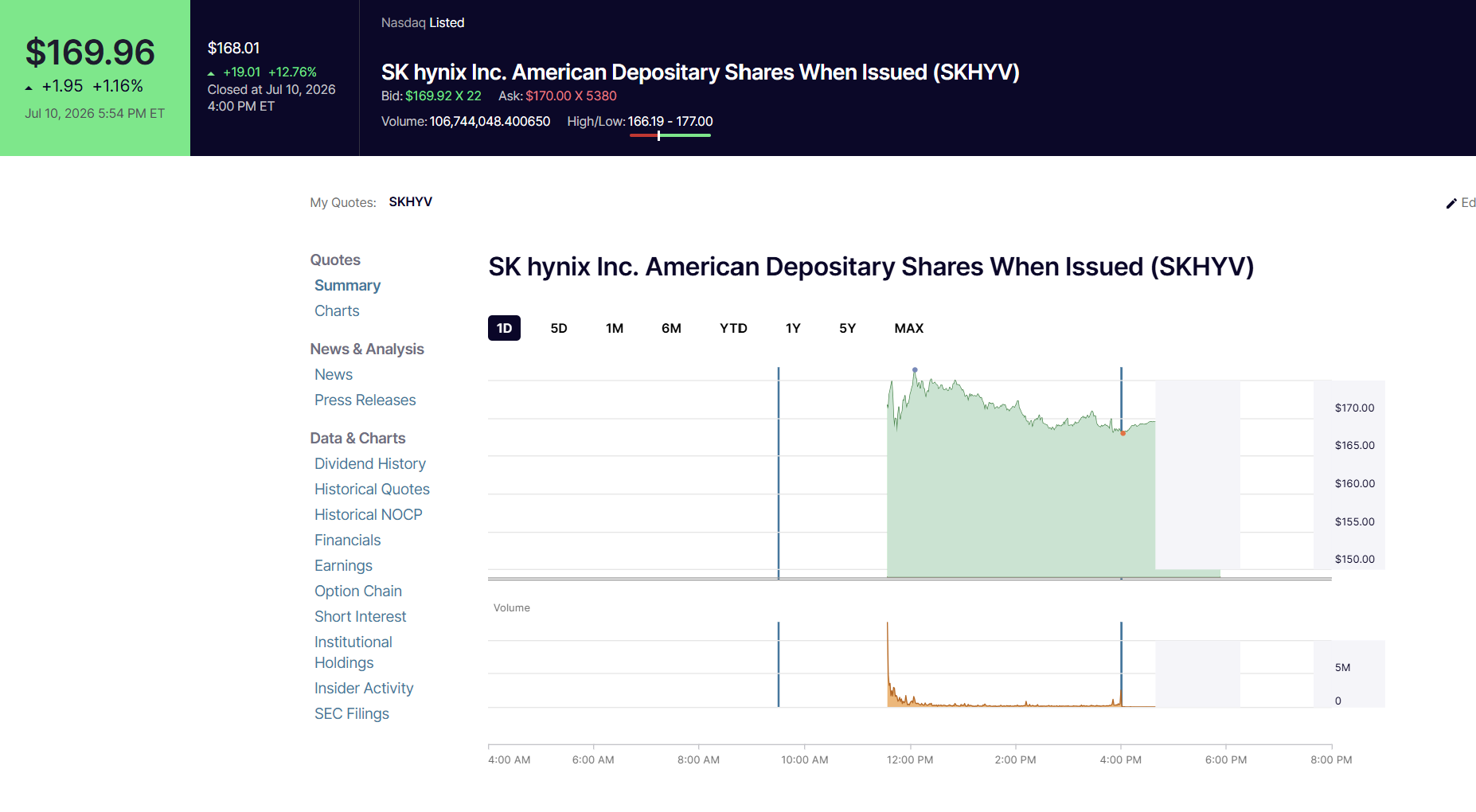Open the Charts sidebar link

(337, 310)
